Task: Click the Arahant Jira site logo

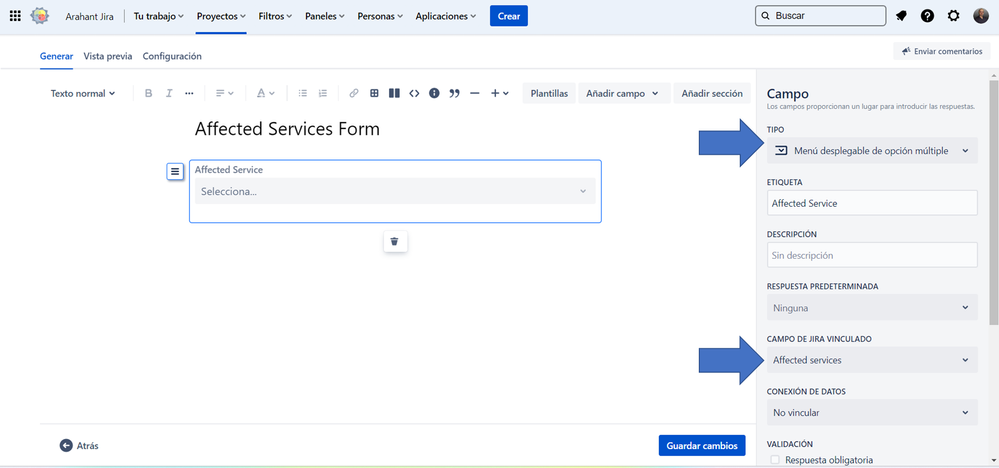Action: (40, 16)
